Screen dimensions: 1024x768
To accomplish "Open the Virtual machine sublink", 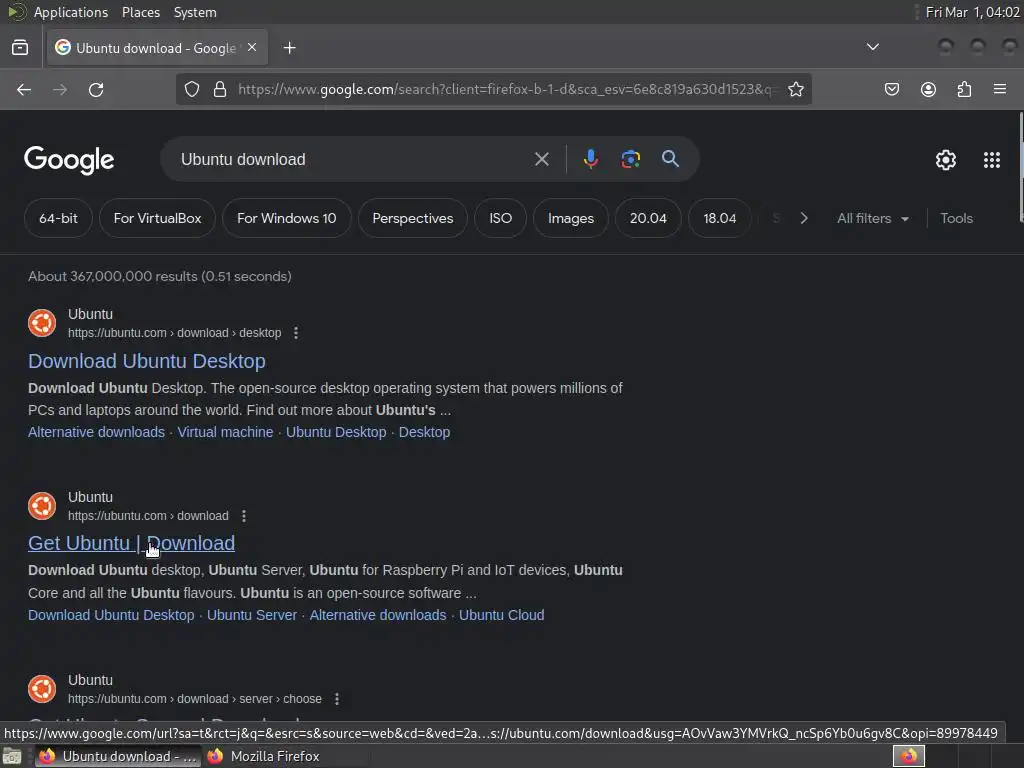I will point(225,432).
